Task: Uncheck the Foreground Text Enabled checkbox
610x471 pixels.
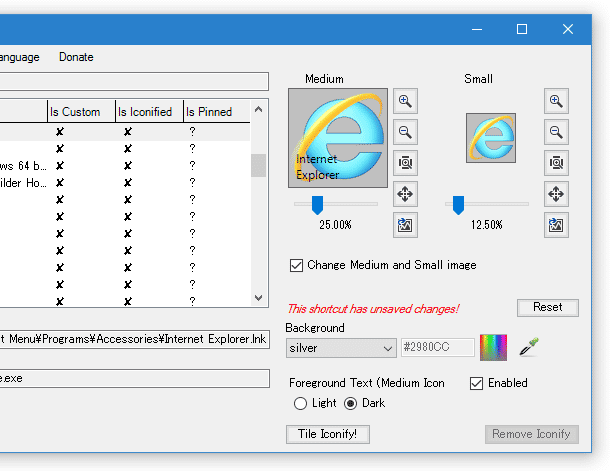Action: click(x=476, y=383)
